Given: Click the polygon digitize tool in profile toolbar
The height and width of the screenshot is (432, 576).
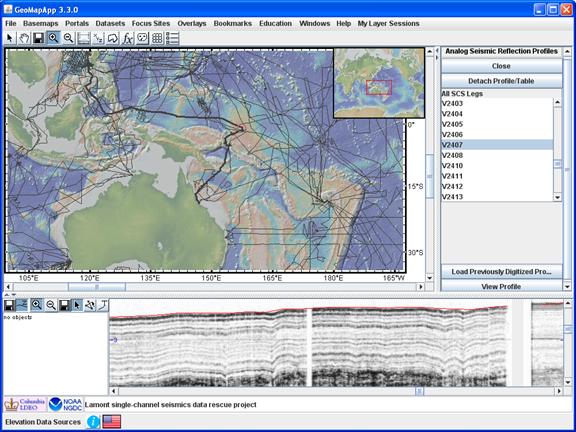Looking at the screenshot, I should [90, 305].
